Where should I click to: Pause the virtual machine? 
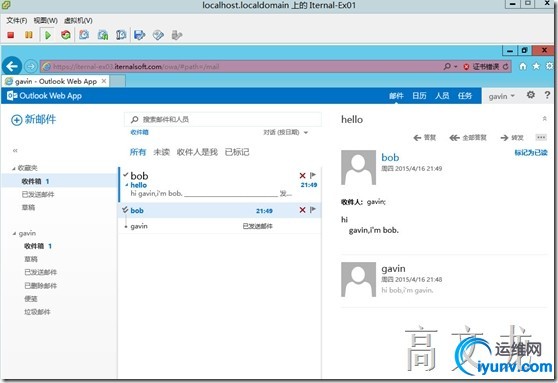click(x=28, y=35)
